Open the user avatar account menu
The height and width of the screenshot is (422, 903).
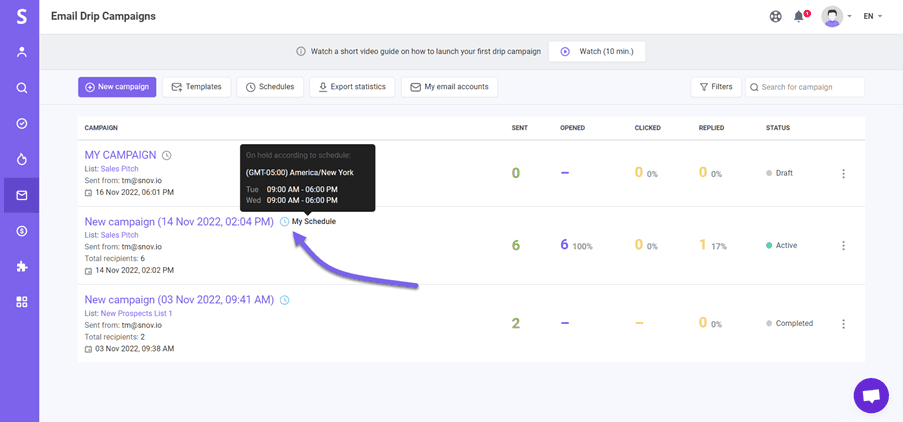point(832,17)
